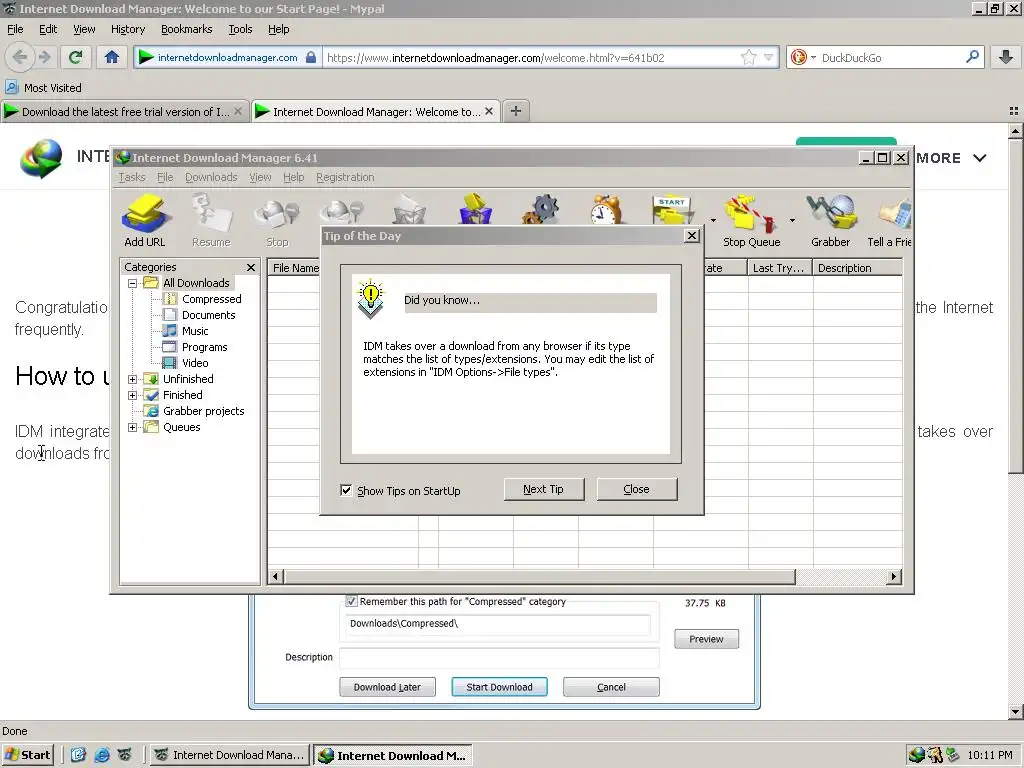This screenshot has width=1024, height=768.
Task: Click the Show Desktop quick launch icon
Action: pyautogui.click(x=78, y=755)
